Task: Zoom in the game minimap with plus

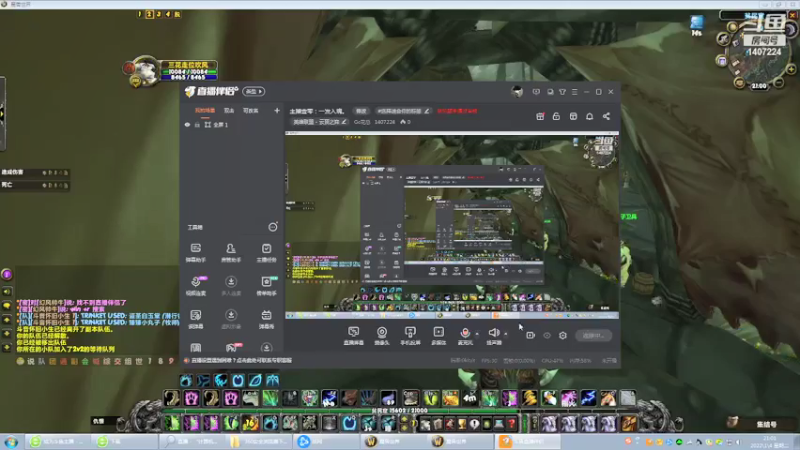Action: [791, 69]
